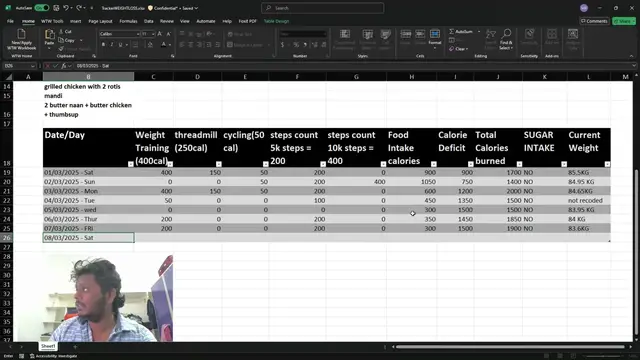The width and height of the screenshot is (640, 360).
Task: Confirm the entry with the checkmark icon
Action: (56, 66)
